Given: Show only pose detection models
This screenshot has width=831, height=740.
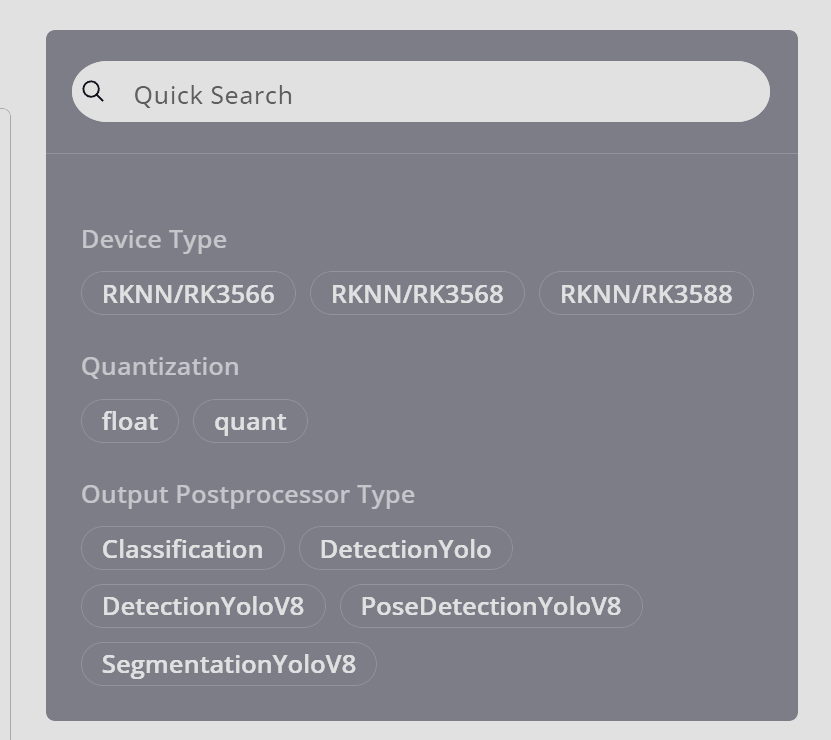Looking at the screenshot, I should pos(491,606).
